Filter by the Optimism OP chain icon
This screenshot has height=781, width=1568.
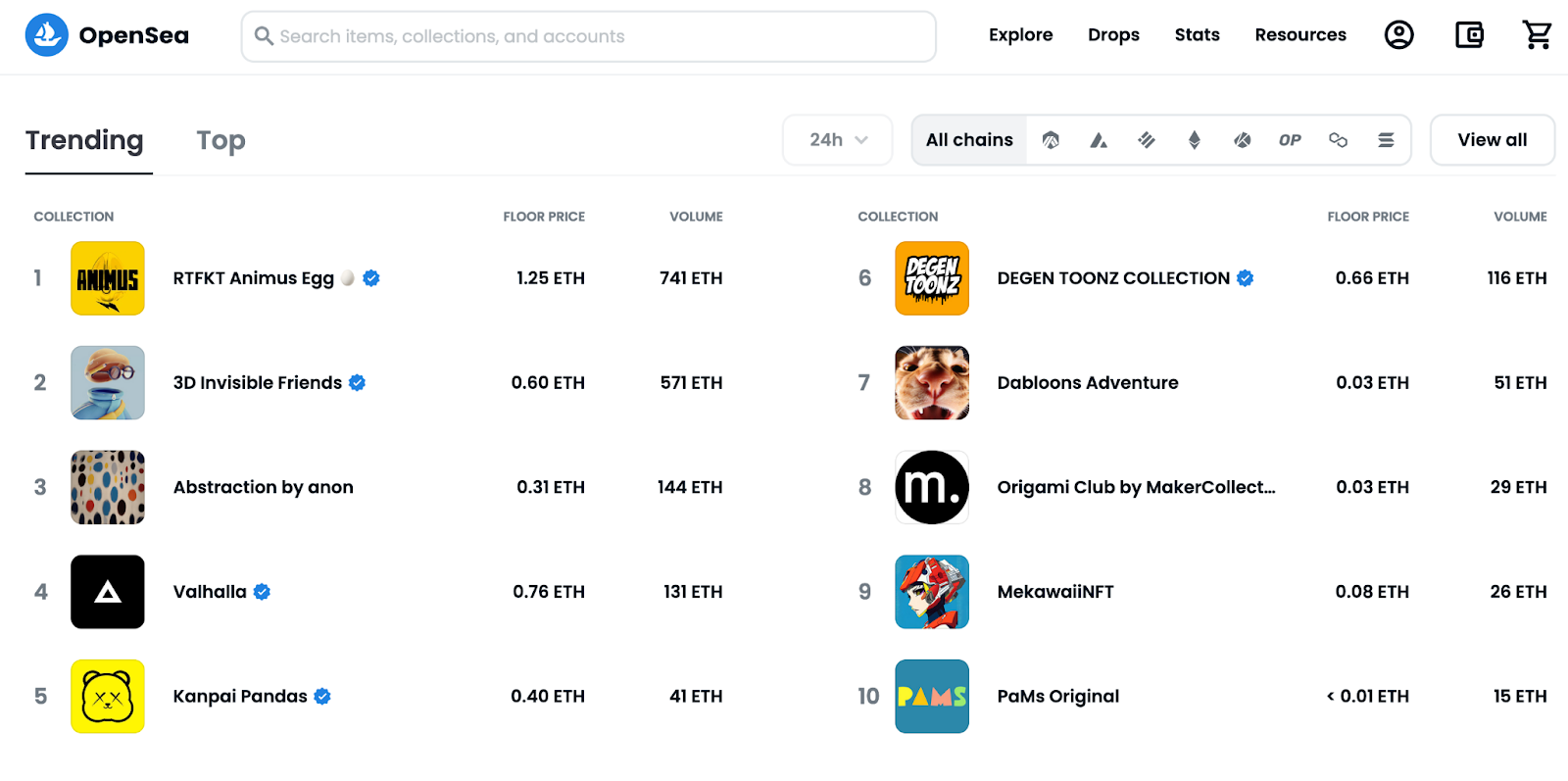click(x=1290, y=140)
